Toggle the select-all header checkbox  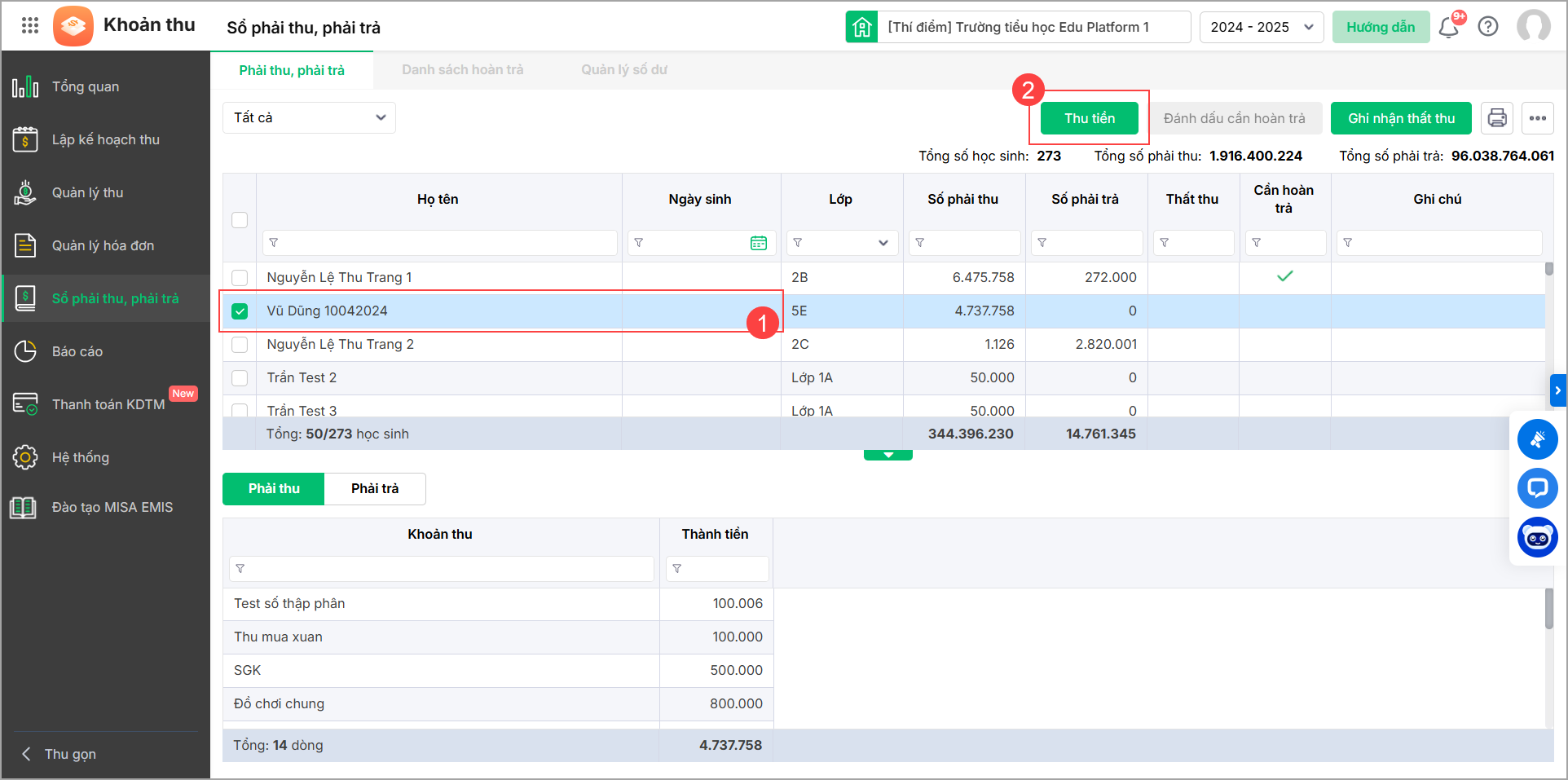(240, 220)
